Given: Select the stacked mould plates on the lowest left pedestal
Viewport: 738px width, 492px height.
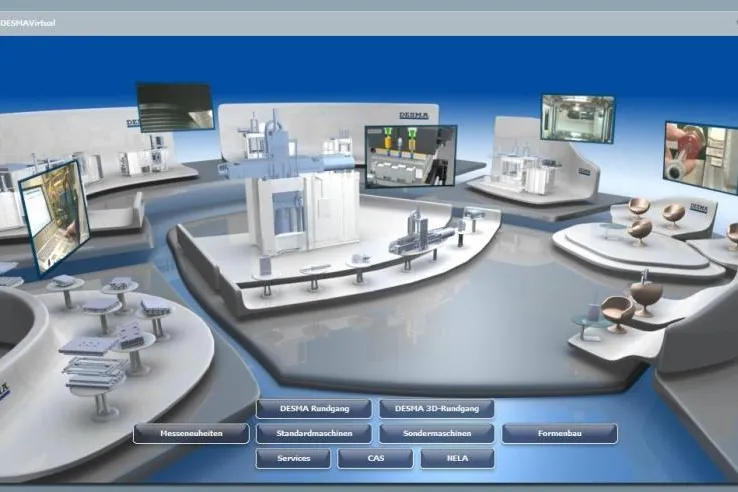Looking at the screenshot, I should pos(94,372).
